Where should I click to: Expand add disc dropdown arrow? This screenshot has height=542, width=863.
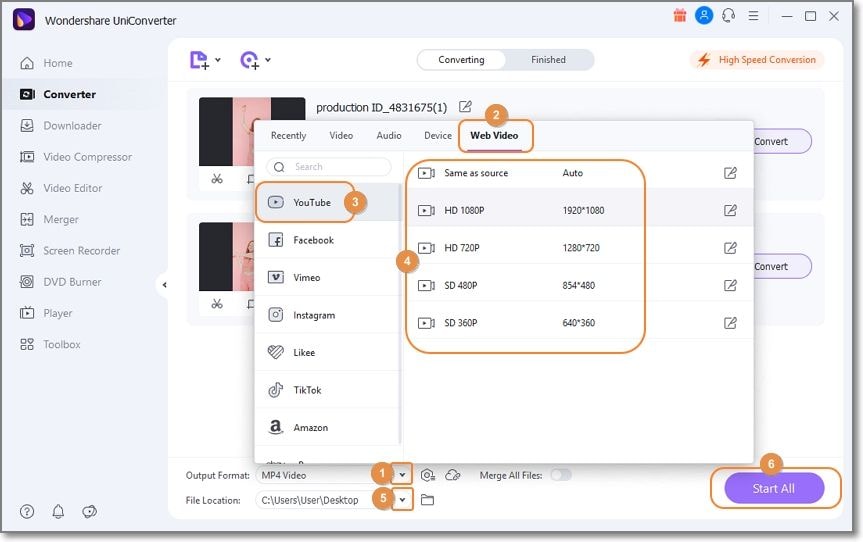coord(268,60)
